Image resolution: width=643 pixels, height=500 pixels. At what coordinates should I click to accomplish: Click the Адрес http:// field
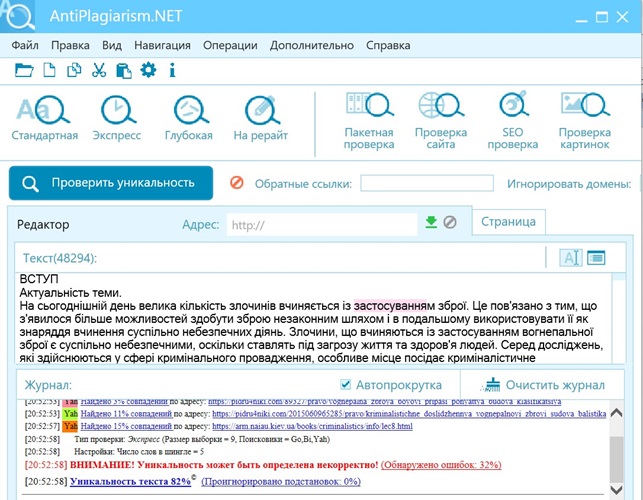[x=322, y=224]
